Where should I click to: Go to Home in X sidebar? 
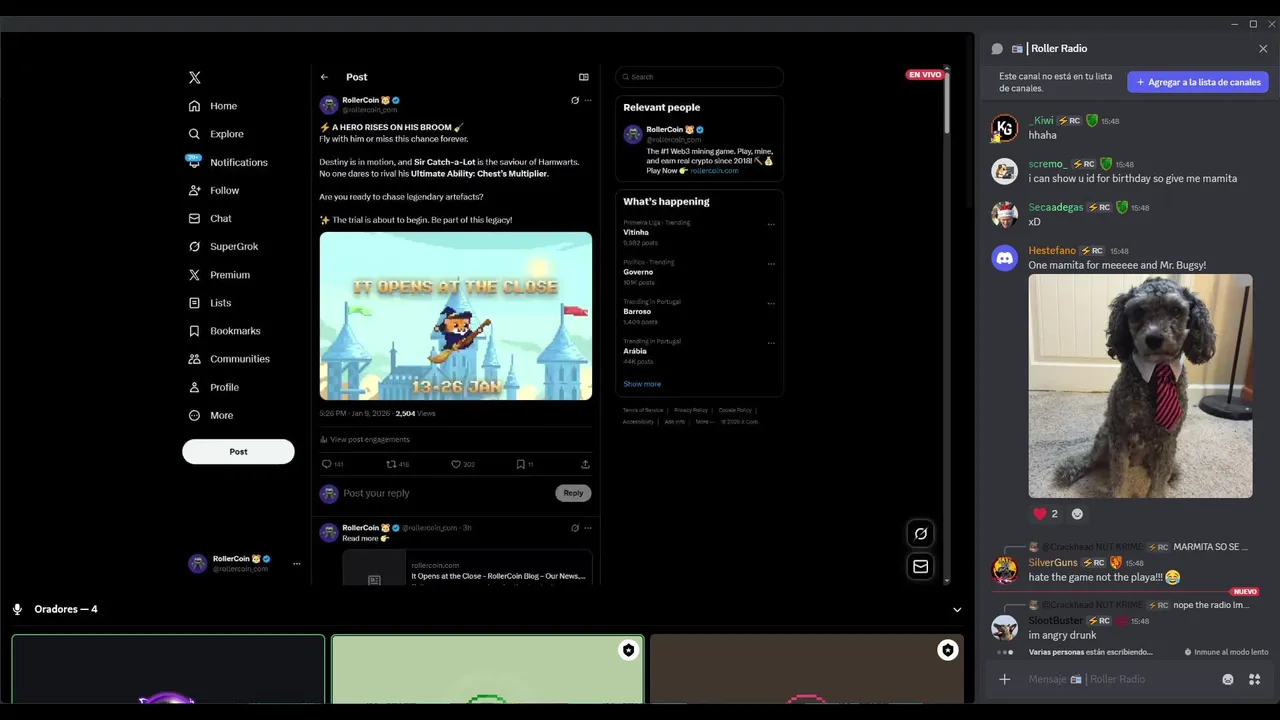213,106
